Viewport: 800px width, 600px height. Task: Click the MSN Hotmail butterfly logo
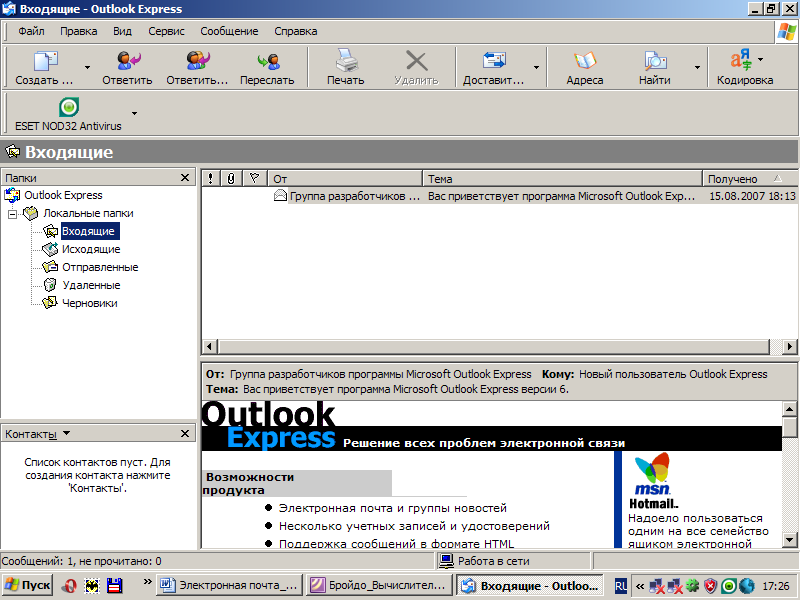653,468
